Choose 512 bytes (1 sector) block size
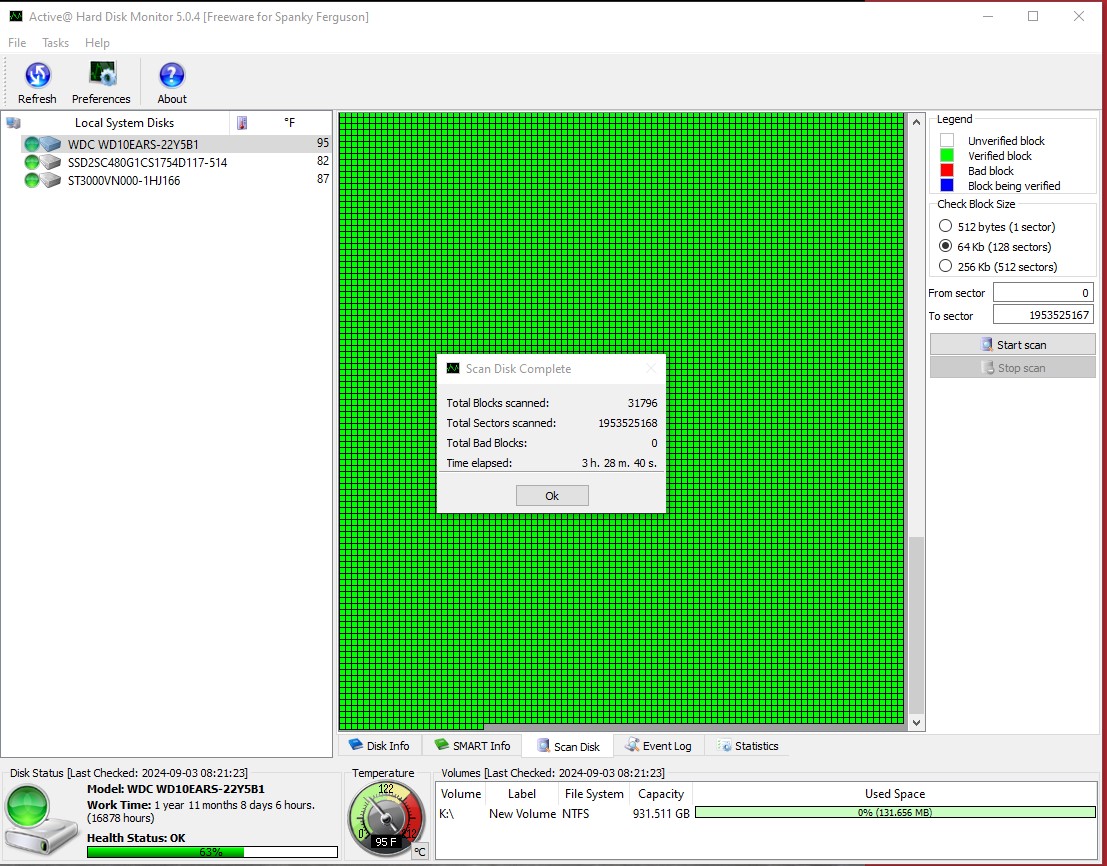This screenshot has width=1107, height=866. [945, 227]
